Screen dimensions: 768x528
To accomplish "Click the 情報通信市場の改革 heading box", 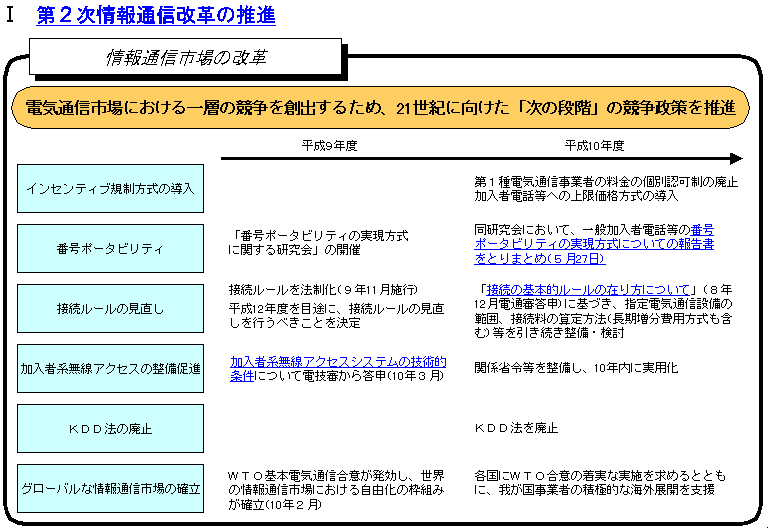I will point(186,59).
